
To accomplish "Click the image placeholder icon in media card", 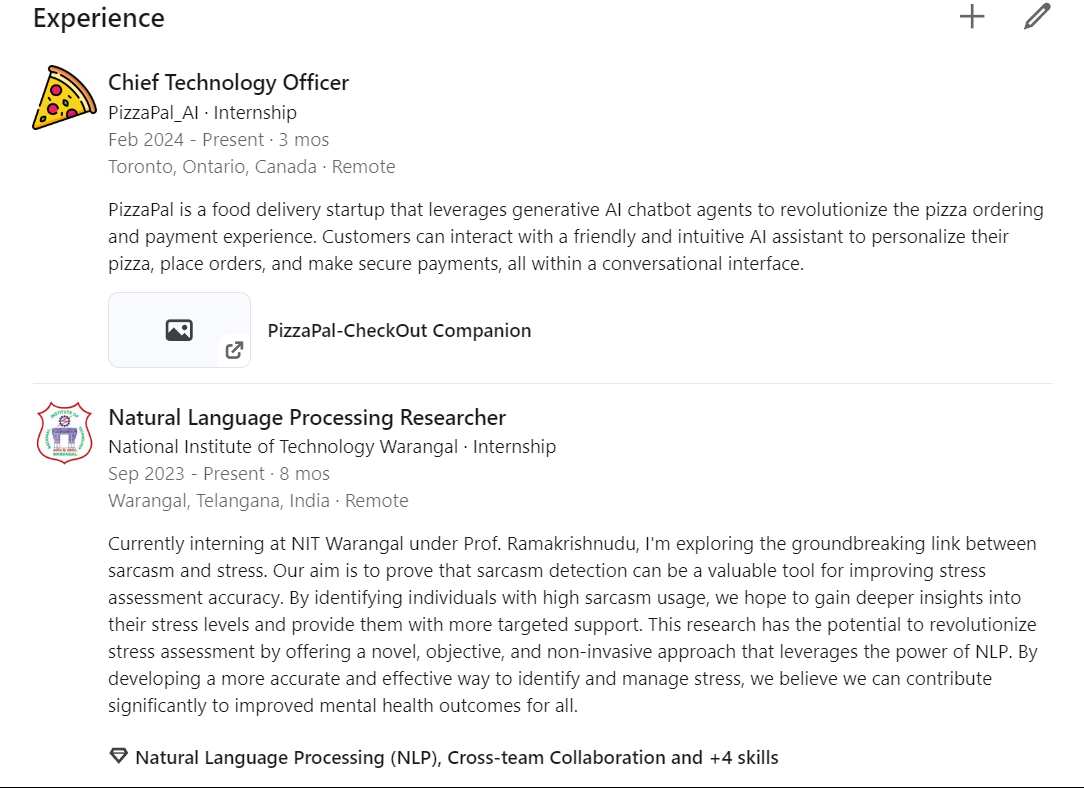I will pos(179,330).
